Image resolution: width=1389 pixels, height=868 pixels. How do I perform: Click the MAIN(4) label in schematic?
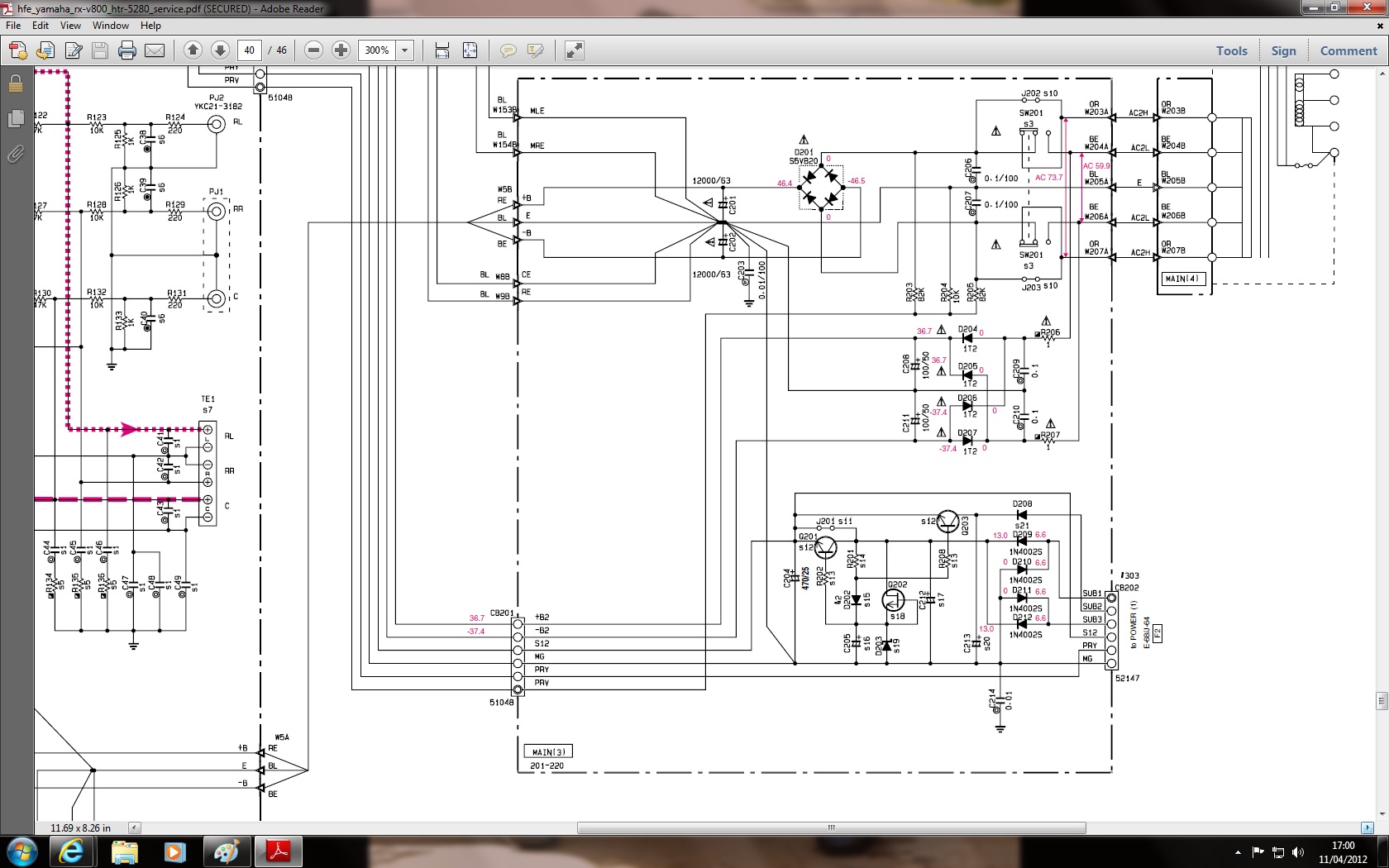(x=1183, y=279)
